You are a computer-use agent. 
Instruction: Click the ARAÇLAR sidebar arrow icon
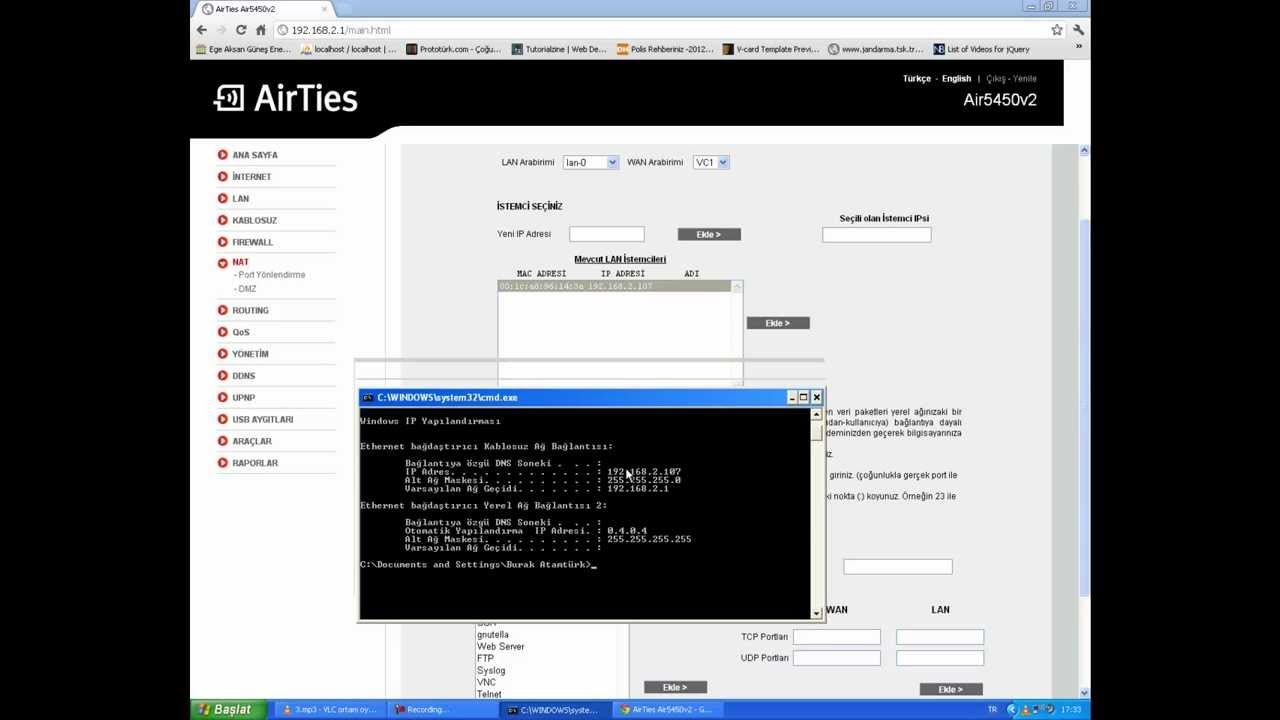(x=222, y=441)
